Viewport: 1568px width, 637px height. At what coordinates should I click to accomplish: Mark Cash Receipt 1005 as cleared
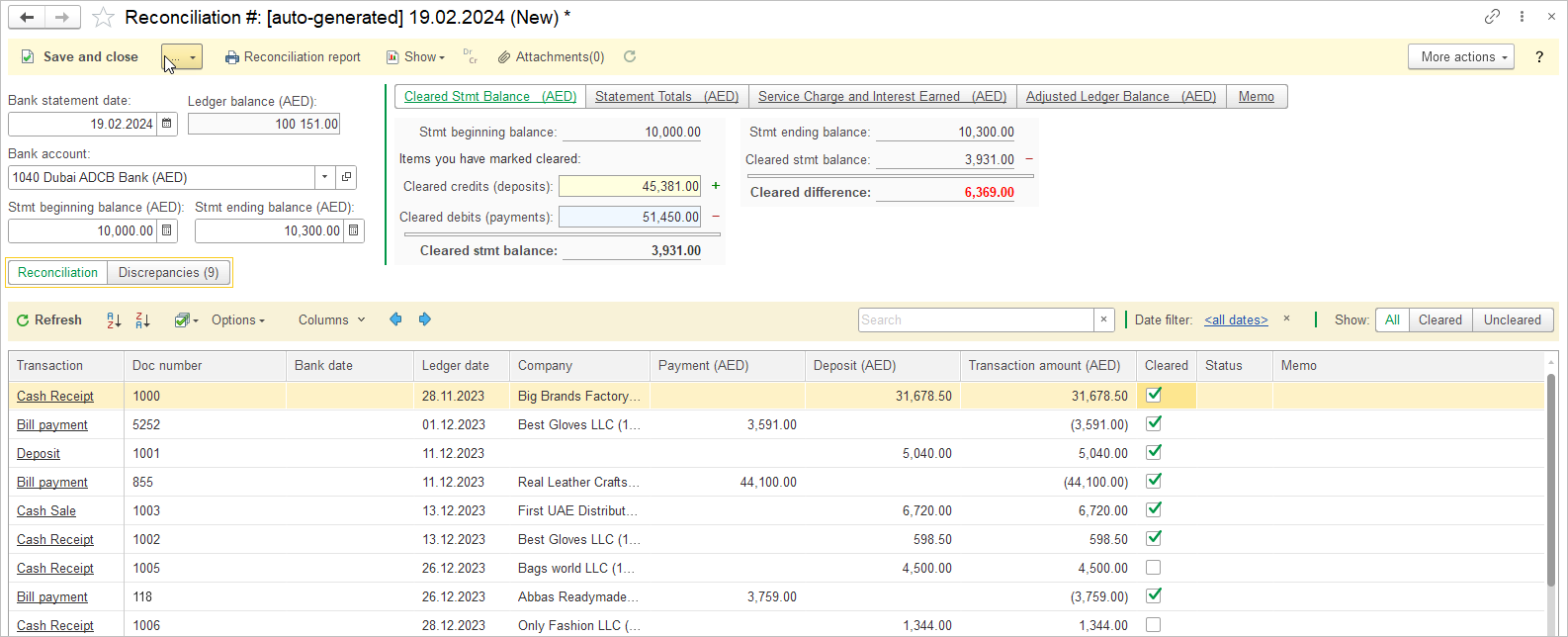point(1153,568)
